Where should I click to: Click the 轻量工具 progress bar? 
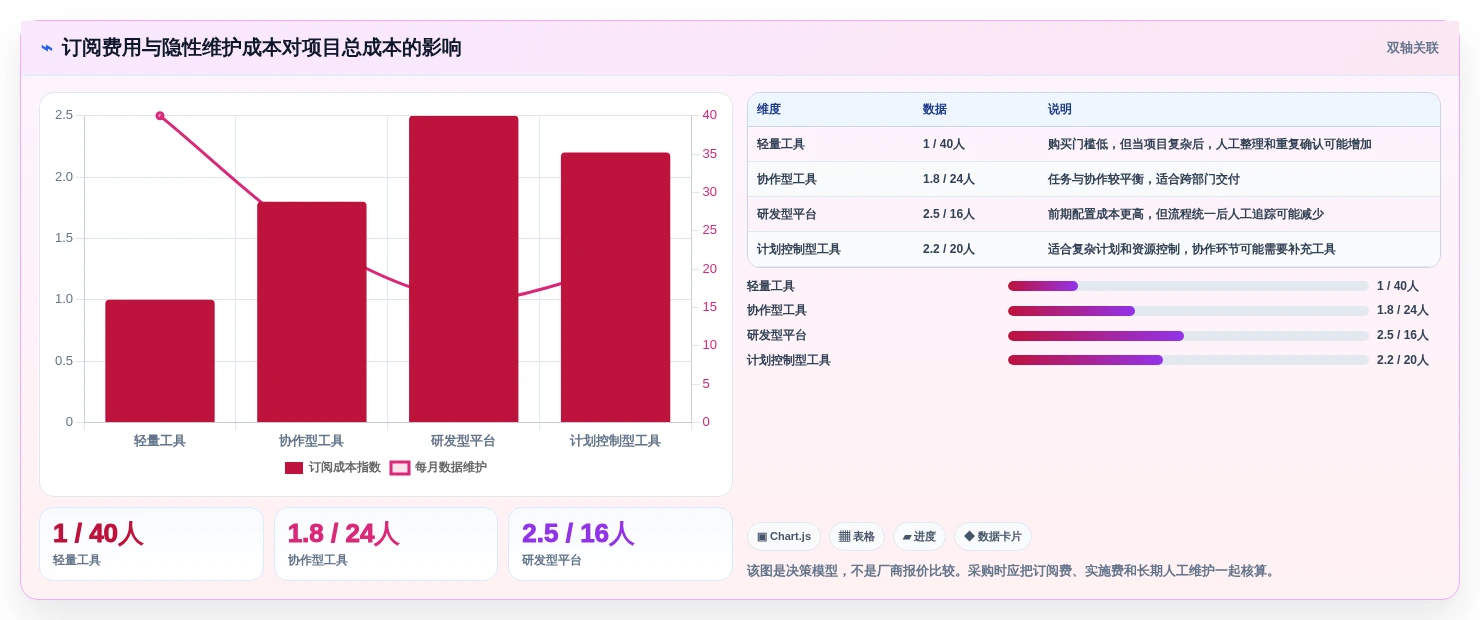1188,286
